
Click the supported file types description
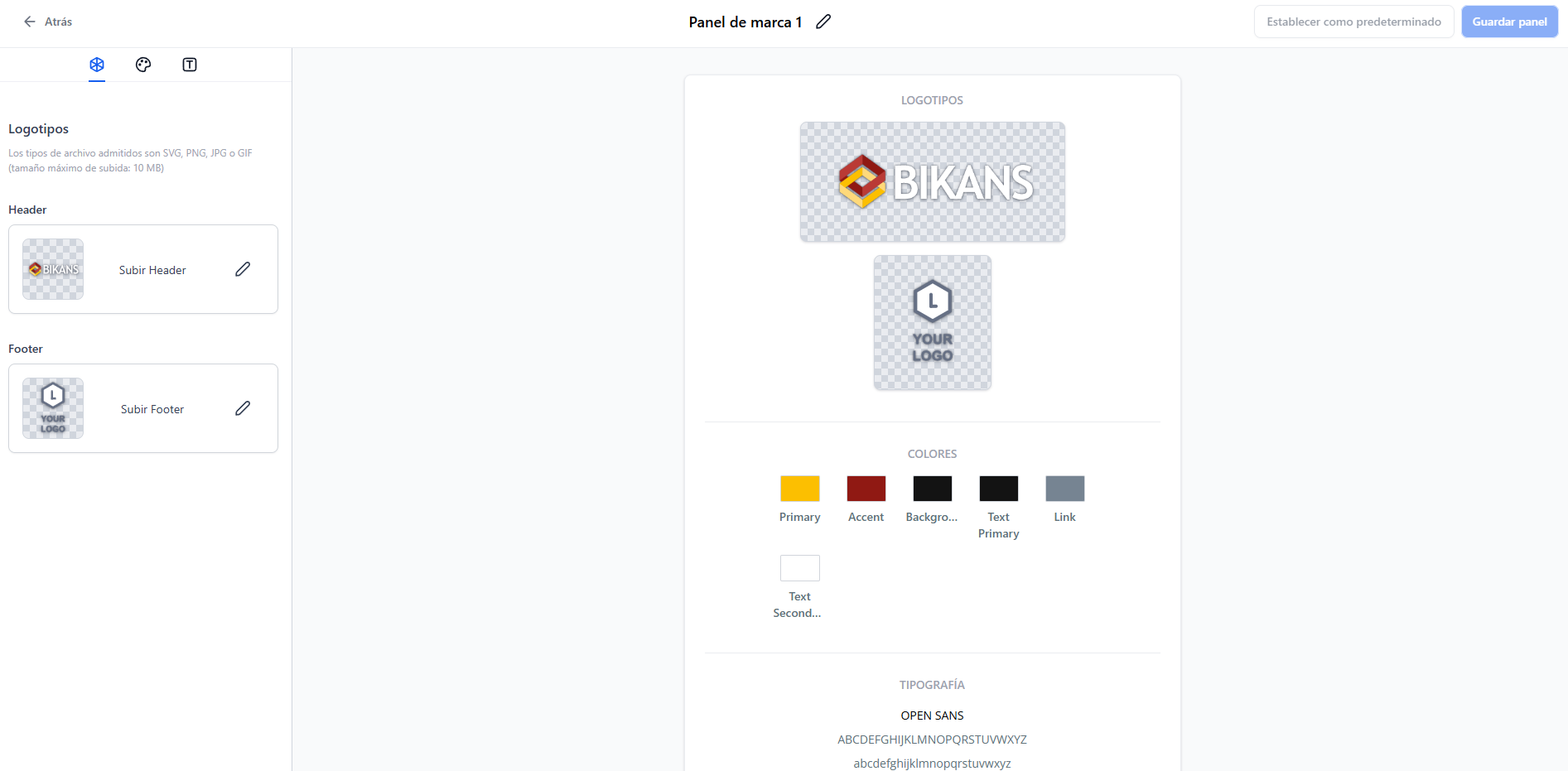click(x=130, y=161)
